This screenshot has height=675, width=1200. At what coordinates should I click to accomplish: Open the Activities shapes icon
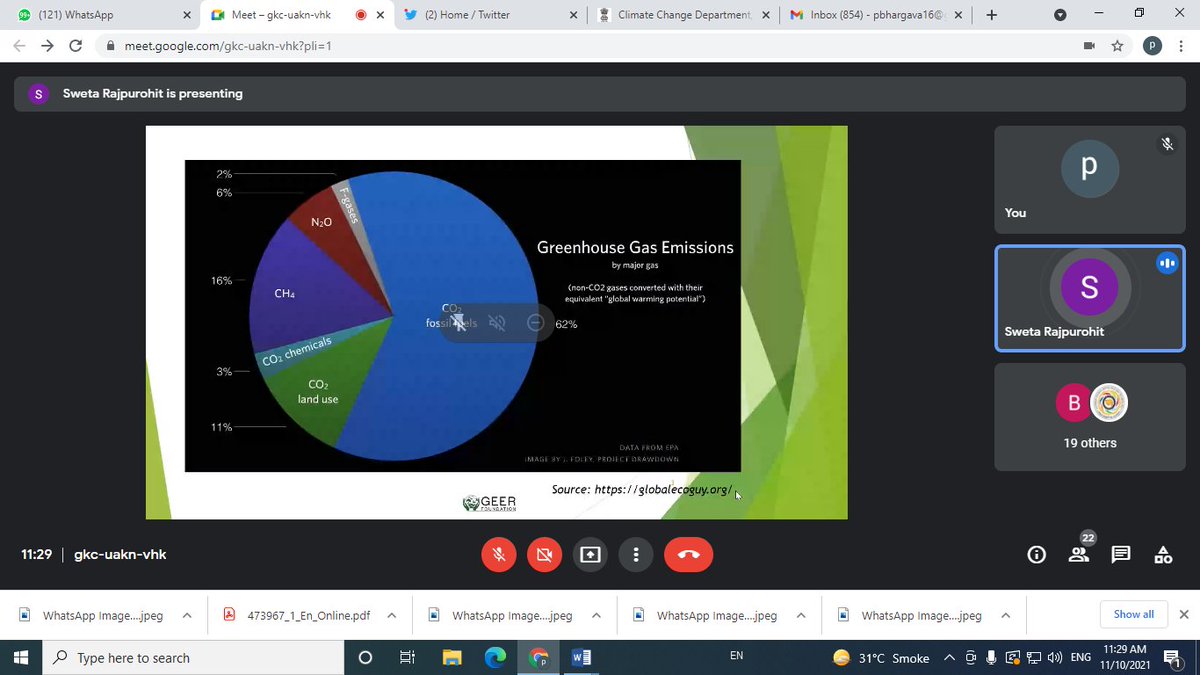[1163, 554]
